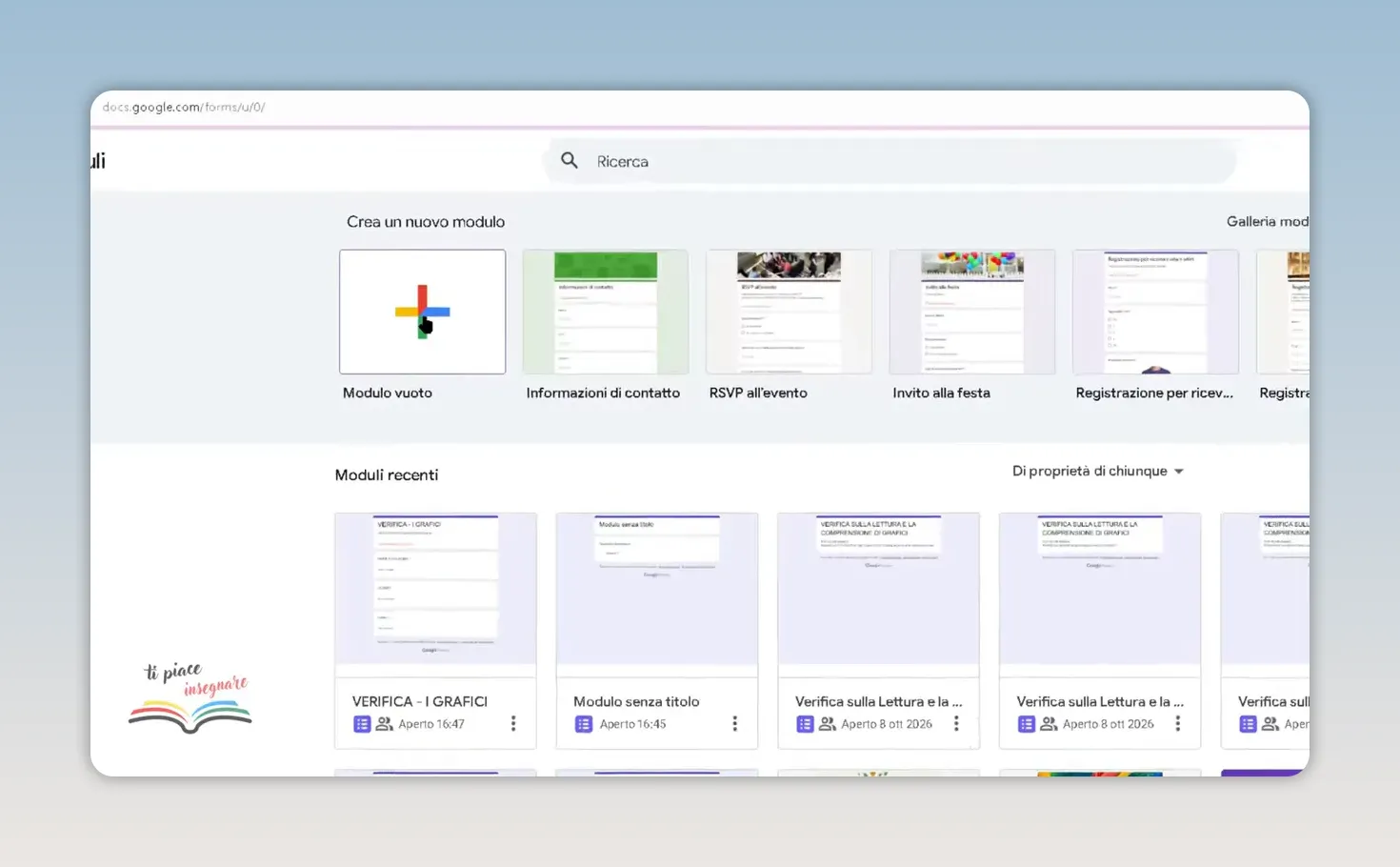1400x867 pixels.
Task: Expand the Di proprietà di chiunque dropdown
Action: [x=1098, y=471]
